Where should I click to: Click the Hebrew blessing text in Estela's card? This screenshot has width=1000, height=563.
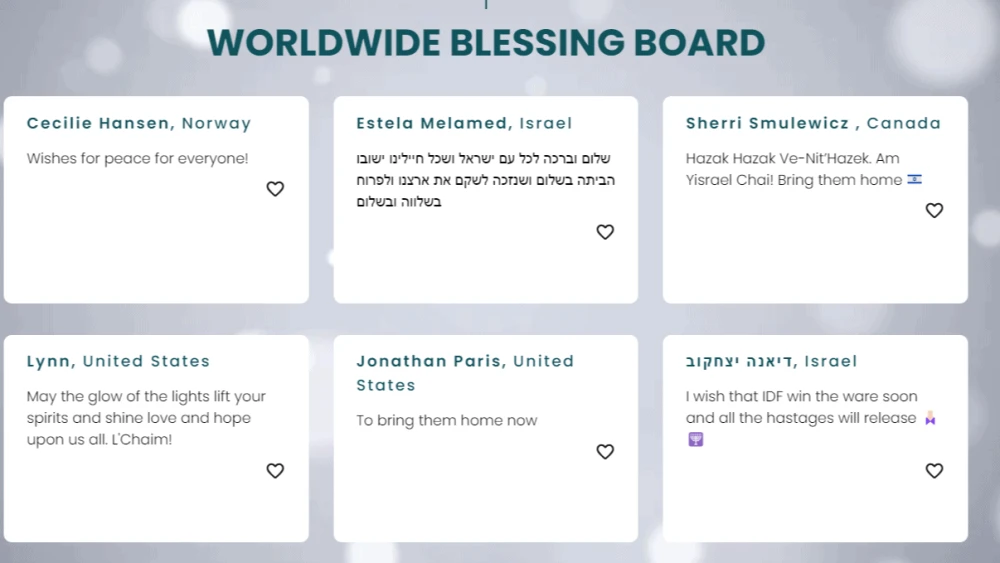pyautogui.click(x=485, y=180)
